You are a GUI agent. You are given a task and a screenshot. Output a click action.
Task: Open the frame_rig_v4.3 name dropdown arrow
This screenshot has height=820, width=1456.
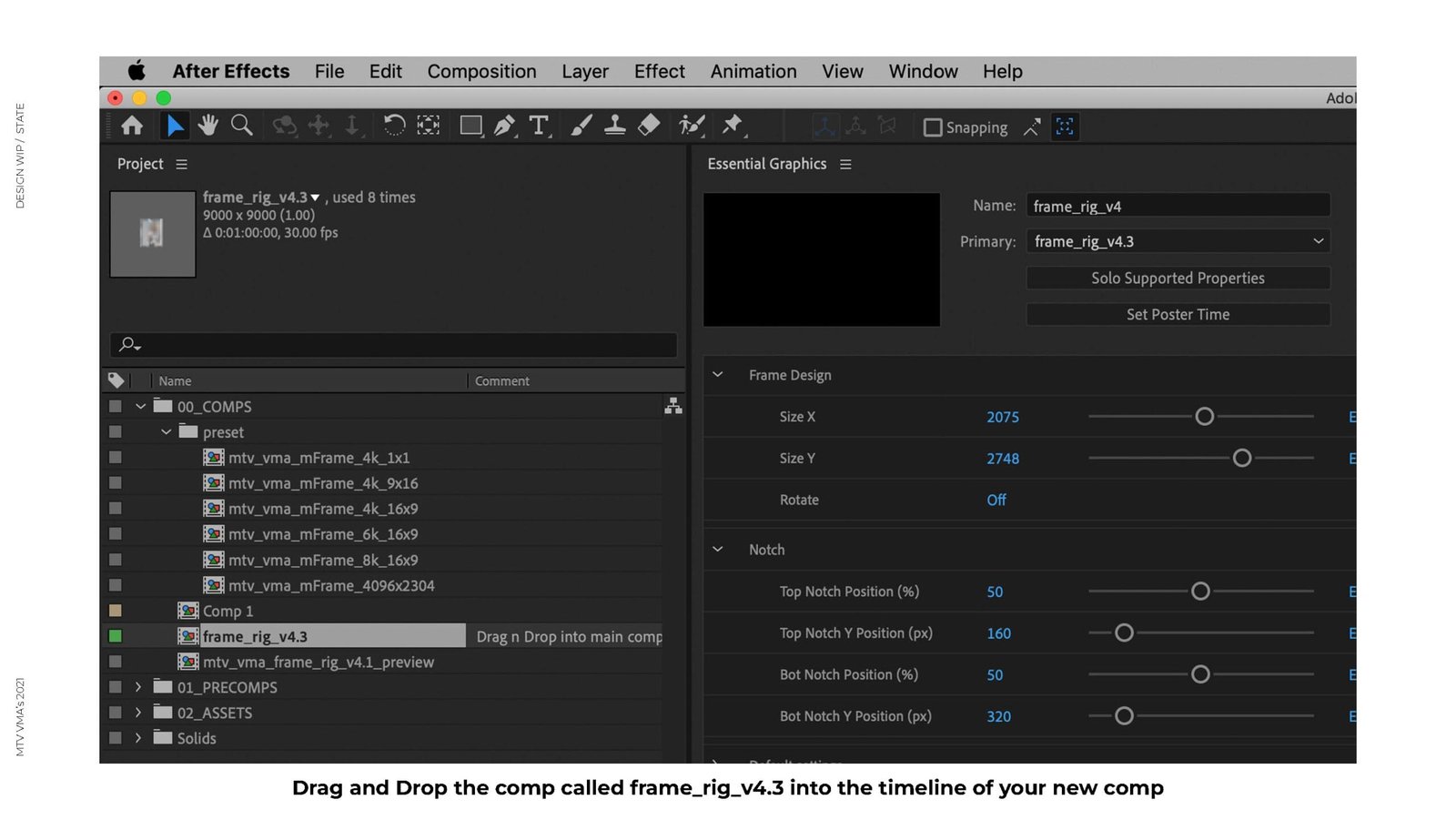(315, 197)
